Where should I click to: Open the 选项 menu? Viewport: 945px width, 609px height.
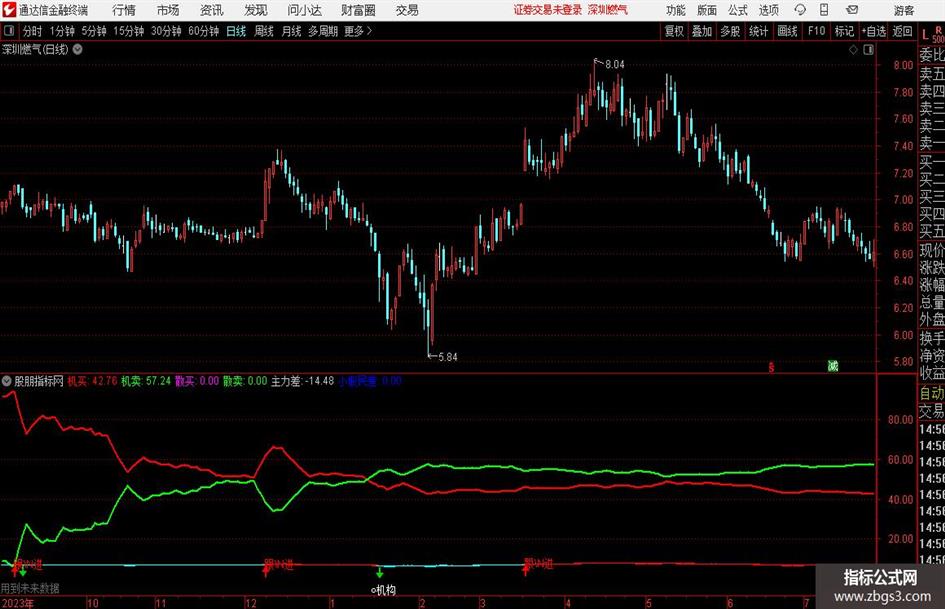pos(768,10)
